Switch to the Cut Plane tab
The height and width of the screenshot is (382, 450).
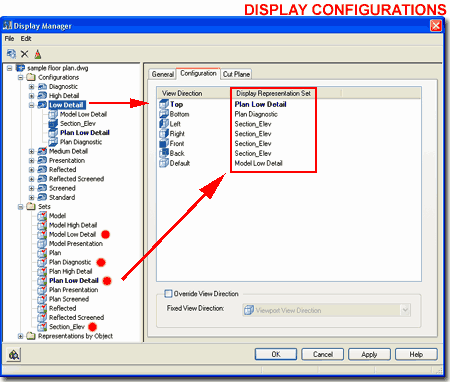(236, 74)
